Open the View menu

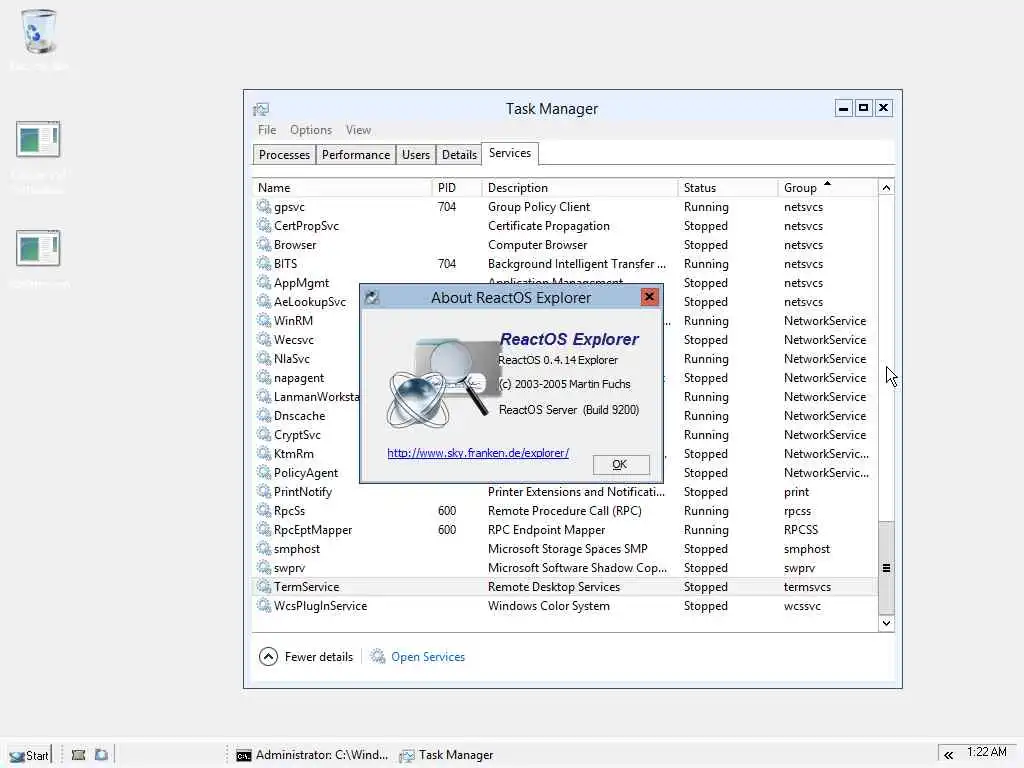[x=358, y=130]
